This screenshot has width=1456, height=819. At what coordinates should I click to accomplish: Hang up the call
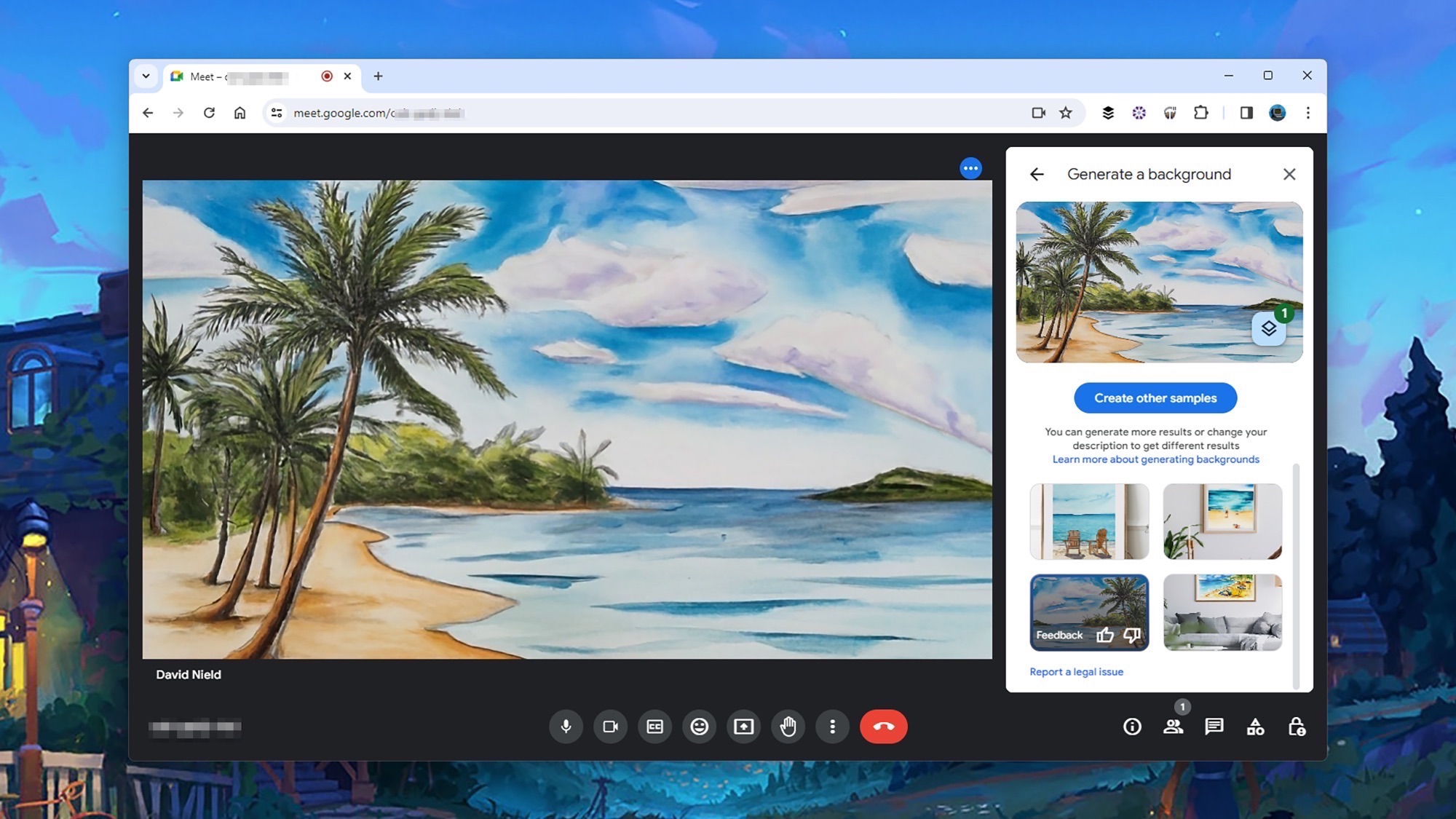click(x=883, y=726)
